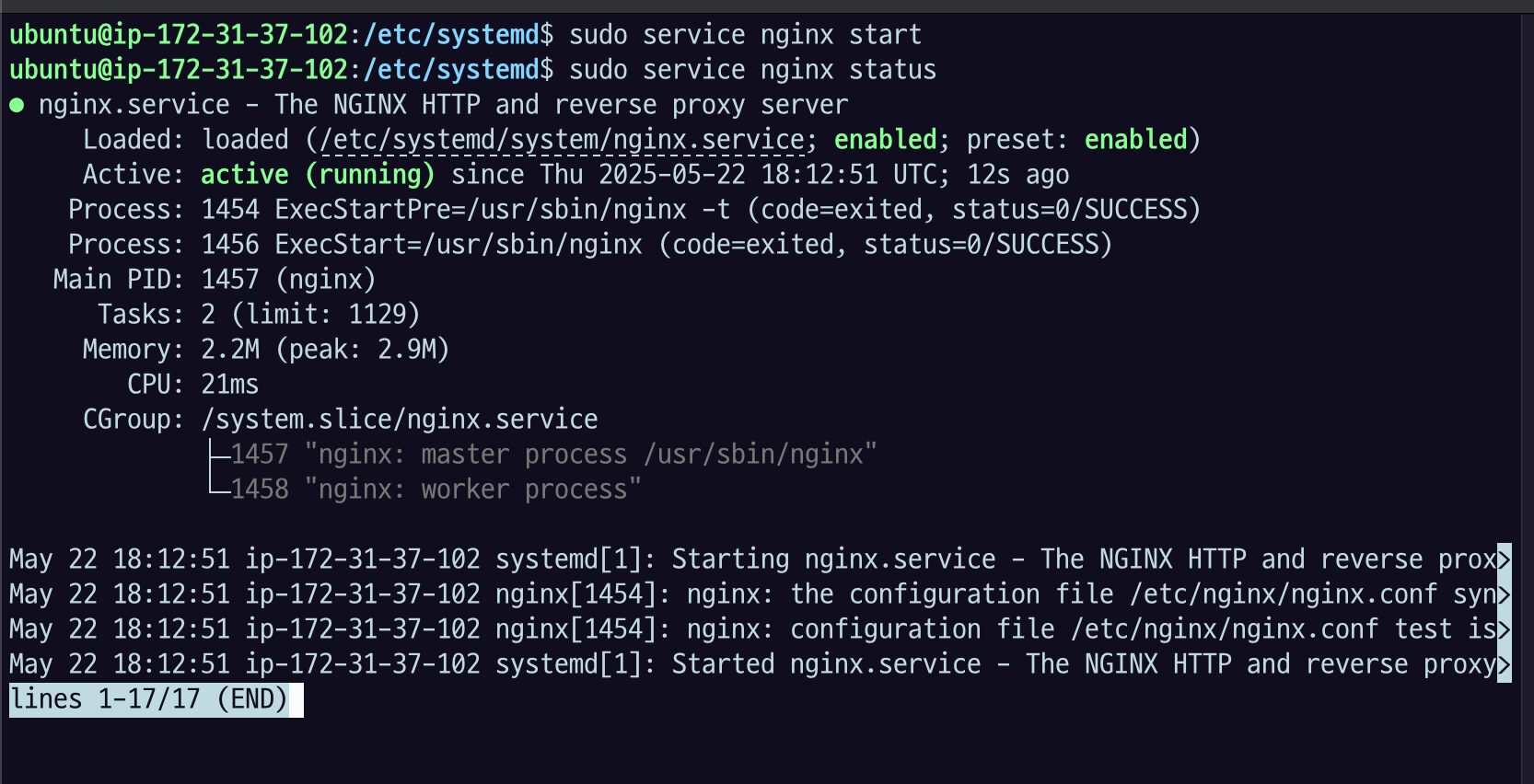Click the green active status dot
1534x784 pixels.
(x=17, y=106)
